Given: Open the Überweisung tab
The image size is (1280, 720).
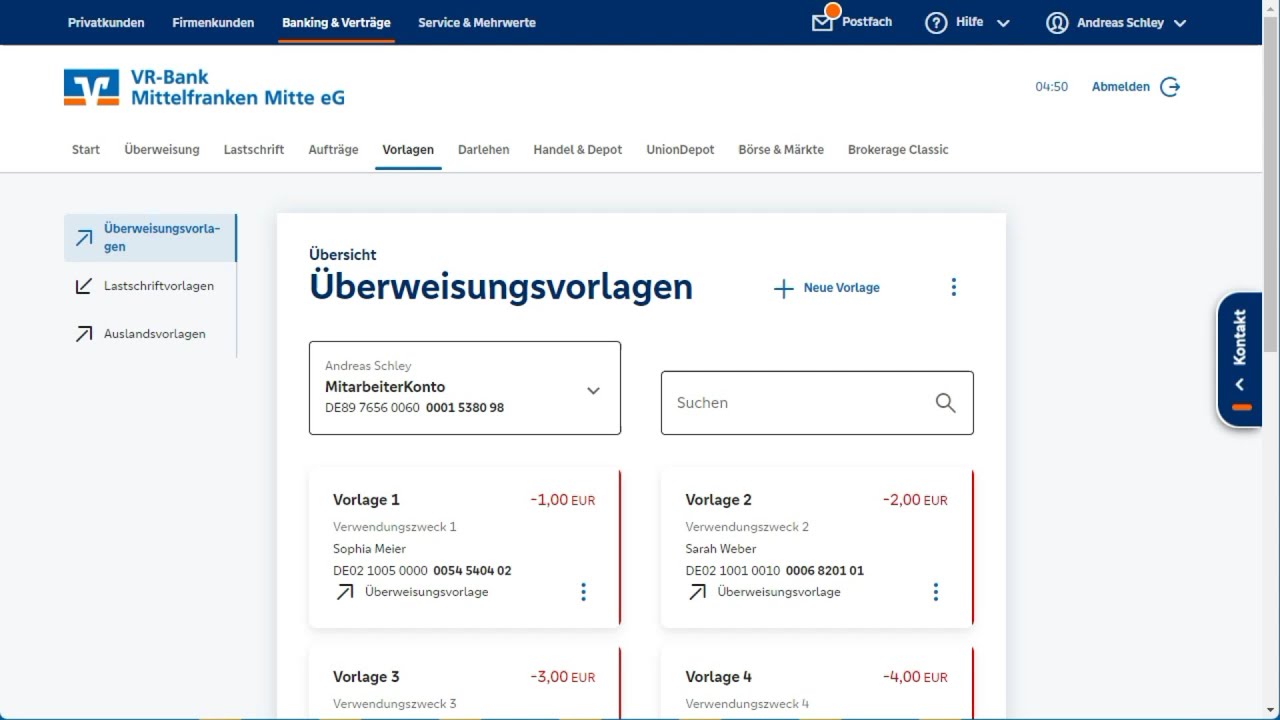Looking at the screenshot, I should click(x=162, y=149).
